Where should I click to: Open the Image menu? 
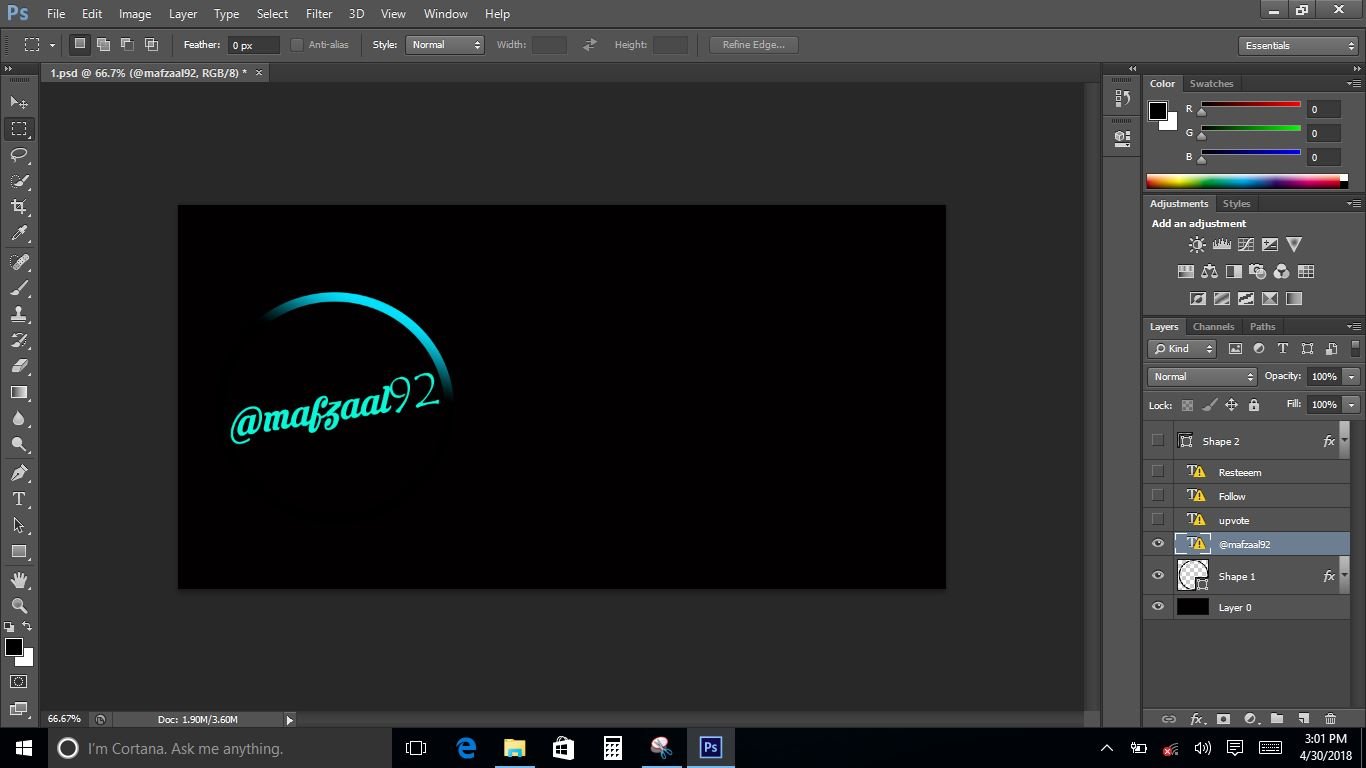pyautogui.click(x=135, y=14)
